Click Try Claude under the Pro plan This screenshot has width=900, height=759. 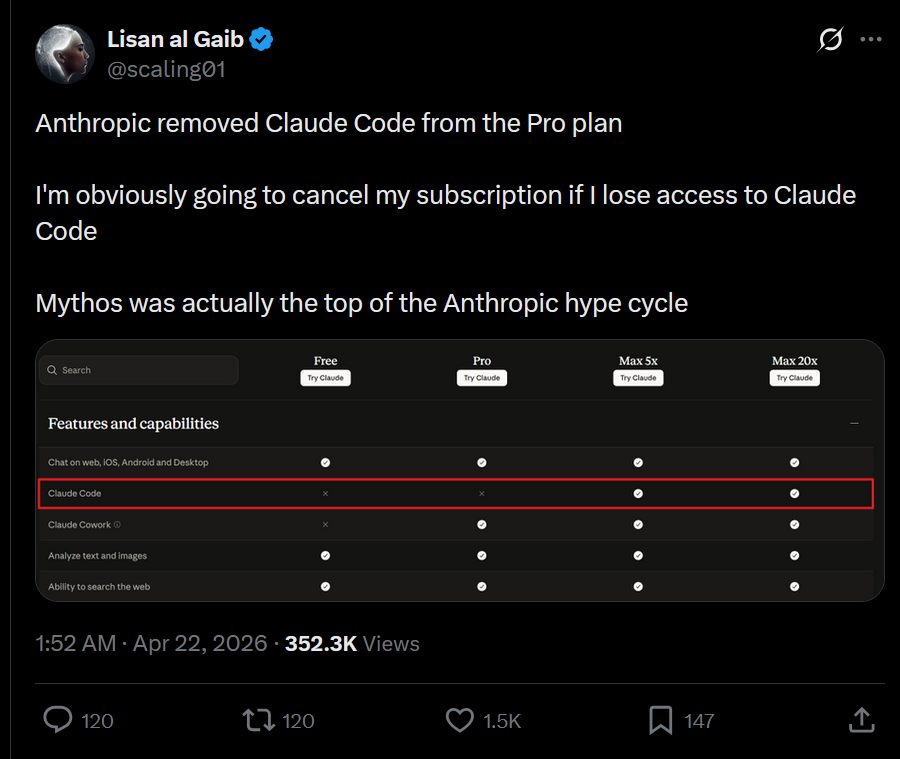482,378
